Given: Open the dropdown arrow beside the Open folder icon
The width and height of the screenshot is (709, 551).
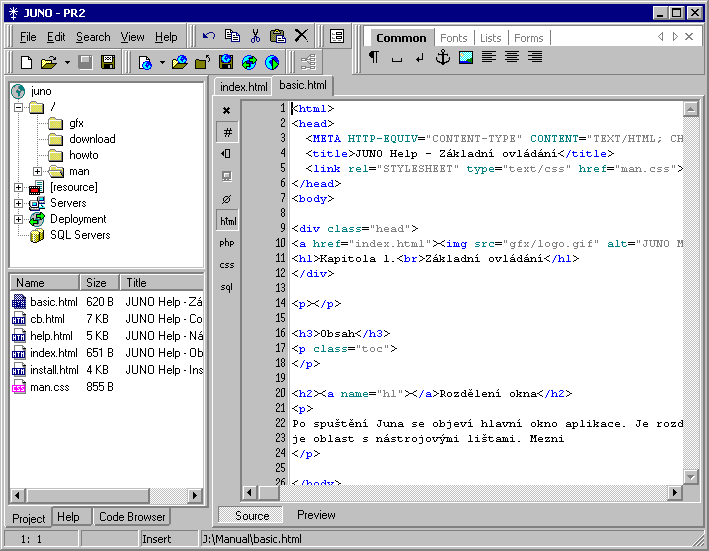Looking at the screenshot, I should point(67,62).
